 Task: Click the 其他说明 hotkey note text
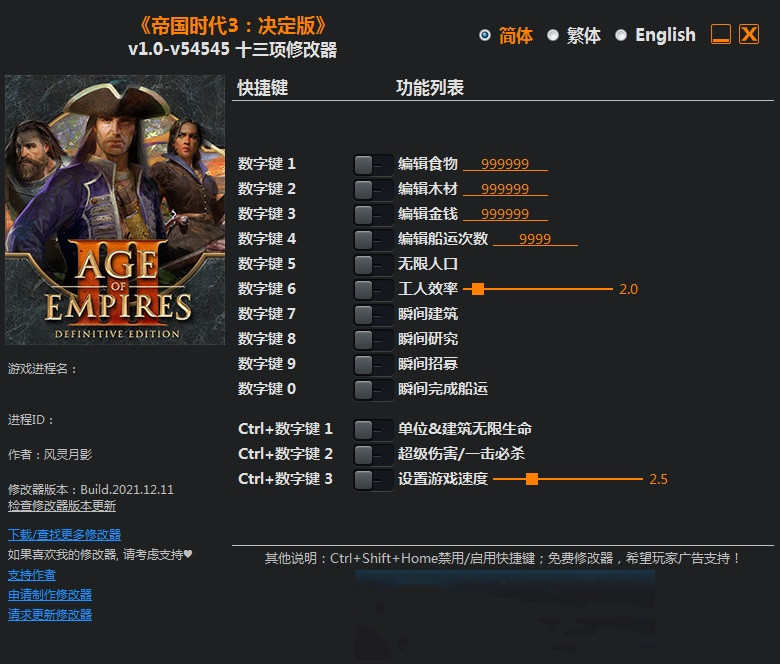tap(502, 558)
